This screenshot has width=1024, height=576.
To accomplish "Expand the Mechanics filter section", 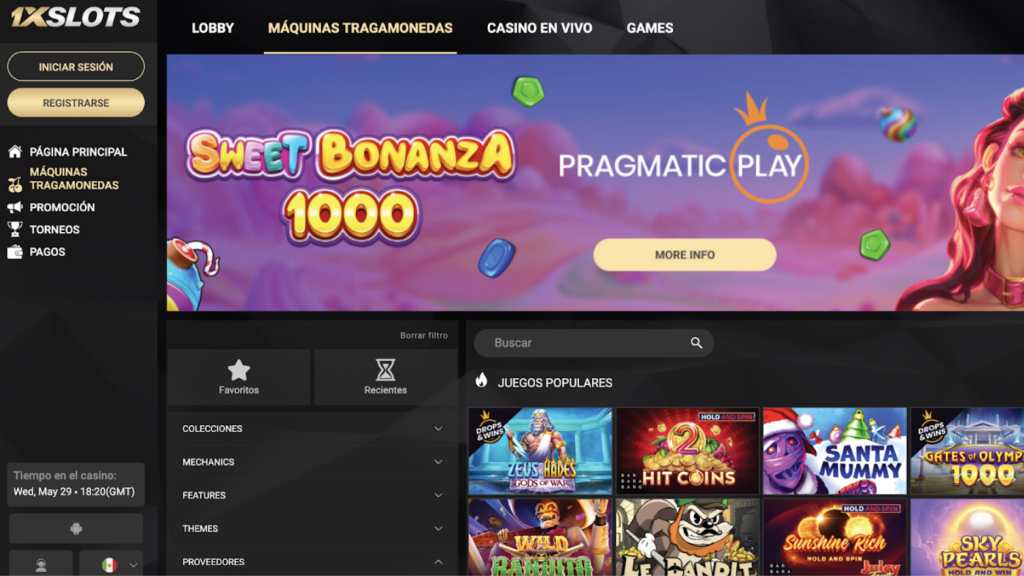I will point(312,462).
